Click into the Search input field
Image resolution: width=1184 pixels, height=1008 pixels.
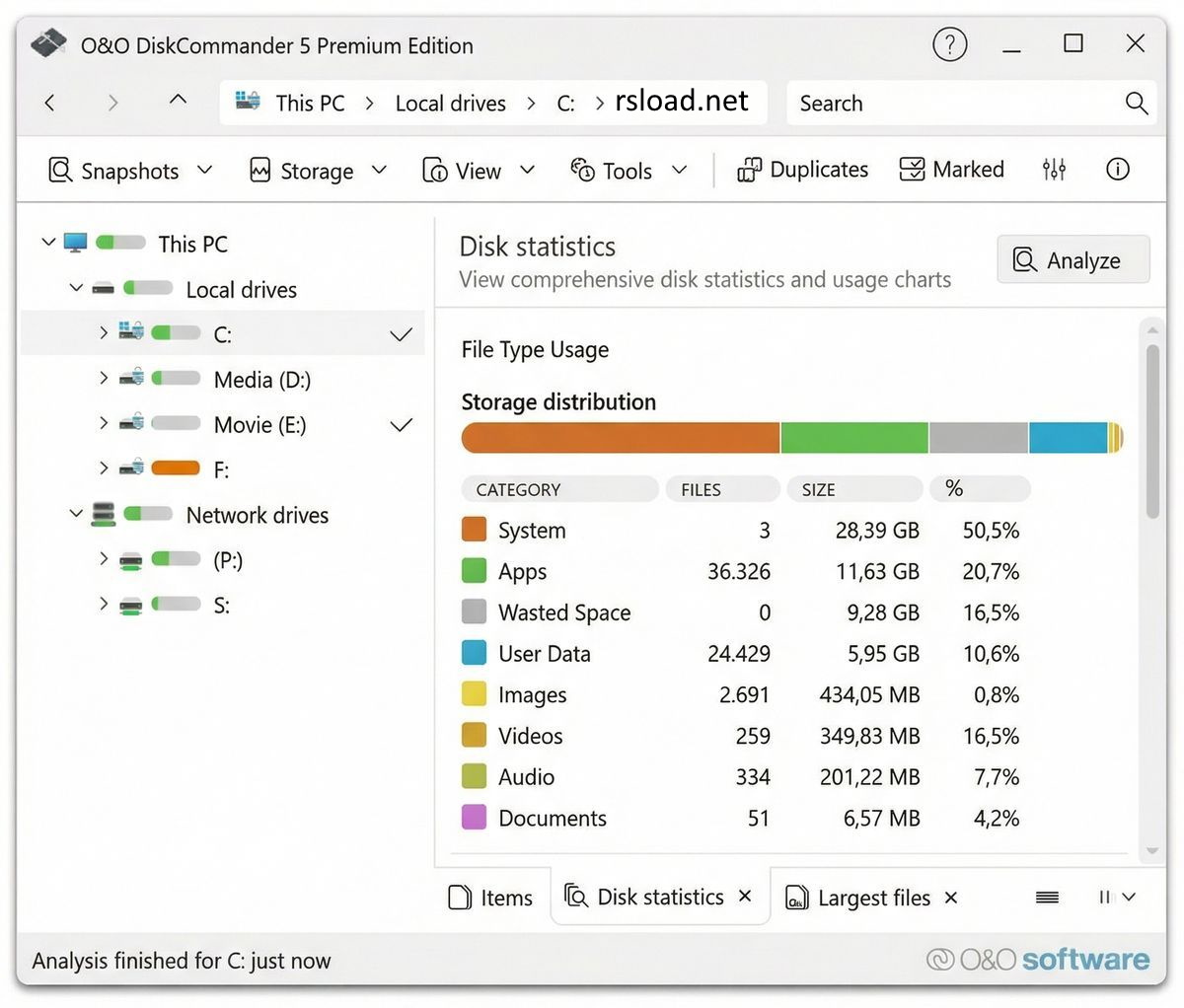tap(947, 104)
